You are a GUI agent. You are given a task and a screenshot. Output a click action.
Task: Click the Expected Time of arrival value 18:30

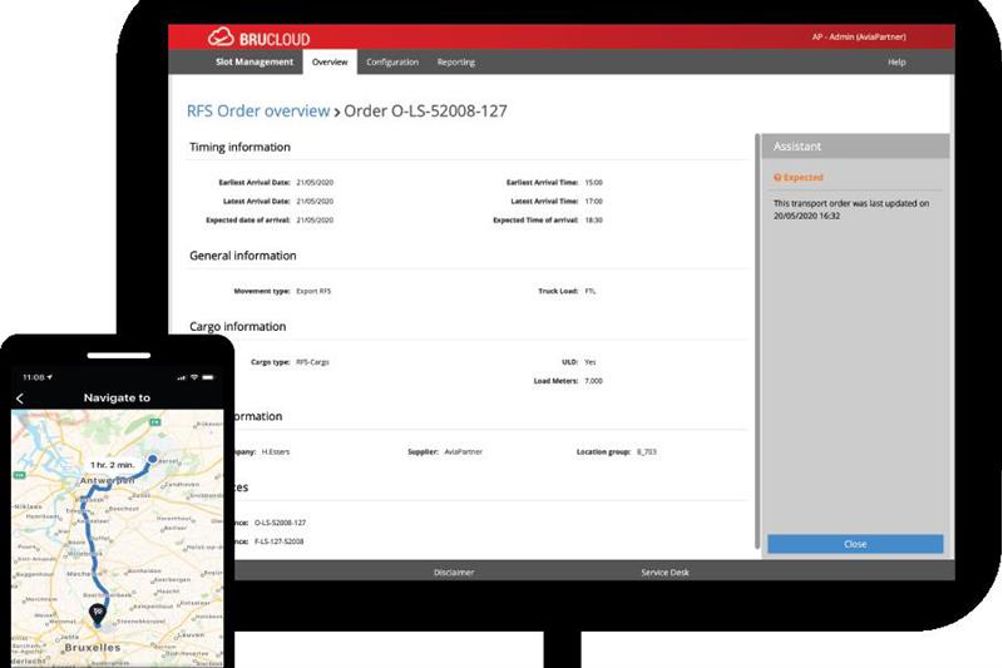[594, 220]
